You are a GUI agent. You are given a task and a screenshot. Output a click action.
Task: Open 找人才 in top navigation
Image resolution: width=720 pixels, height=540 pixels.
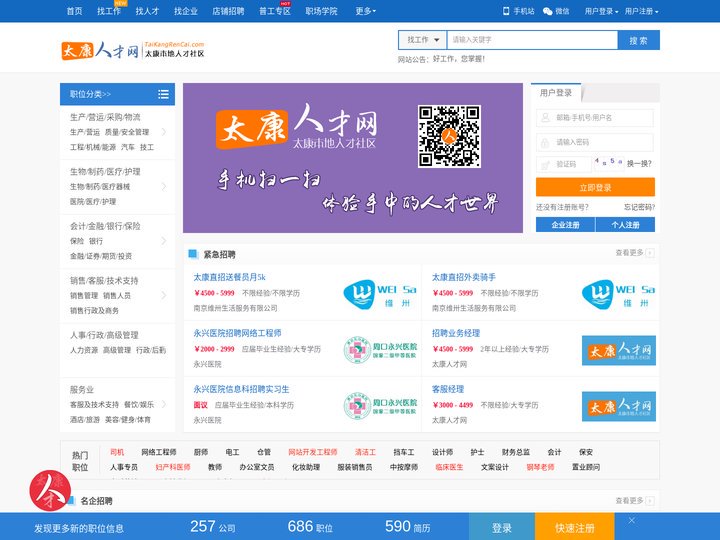pyautogui.click(x=147, y=11)
